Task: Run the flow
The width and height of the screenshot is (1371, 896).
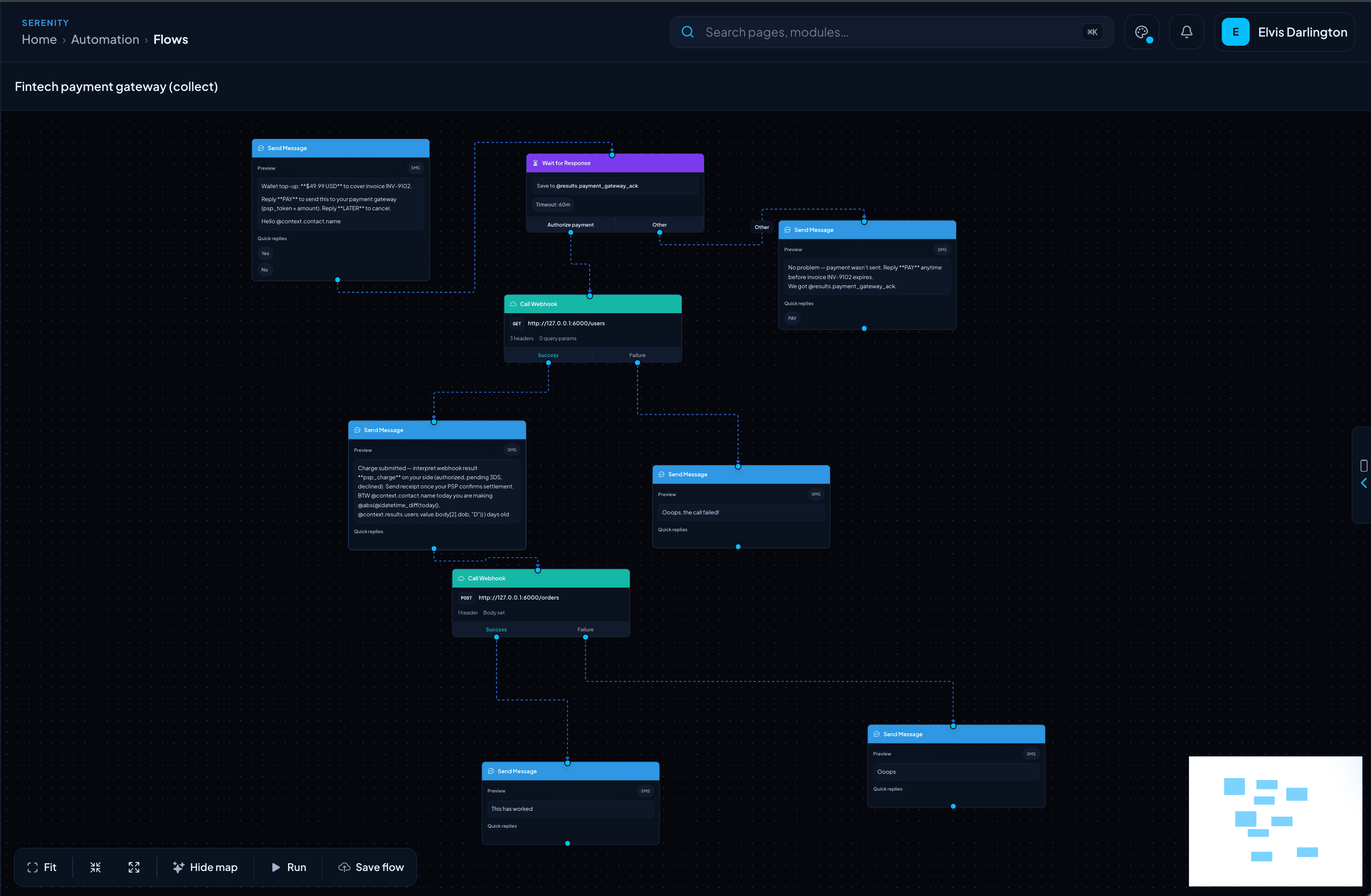Action: [x=289, y=867]
